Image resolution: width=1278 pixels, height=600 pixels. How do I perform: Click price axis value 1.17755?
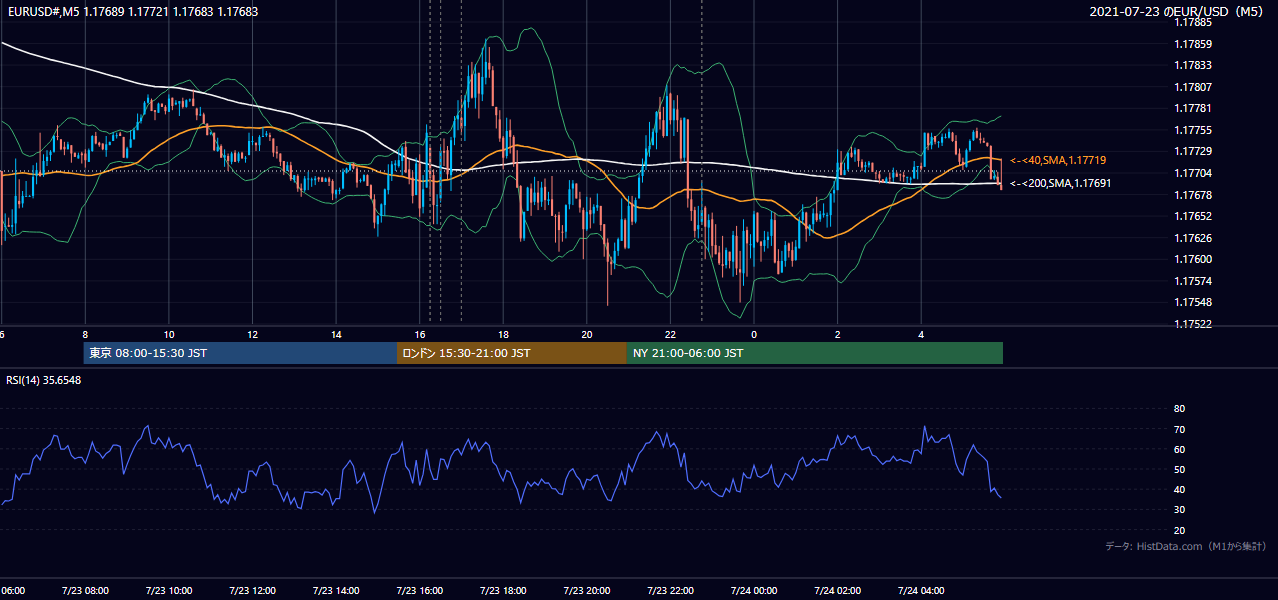tap(1194, 130)
